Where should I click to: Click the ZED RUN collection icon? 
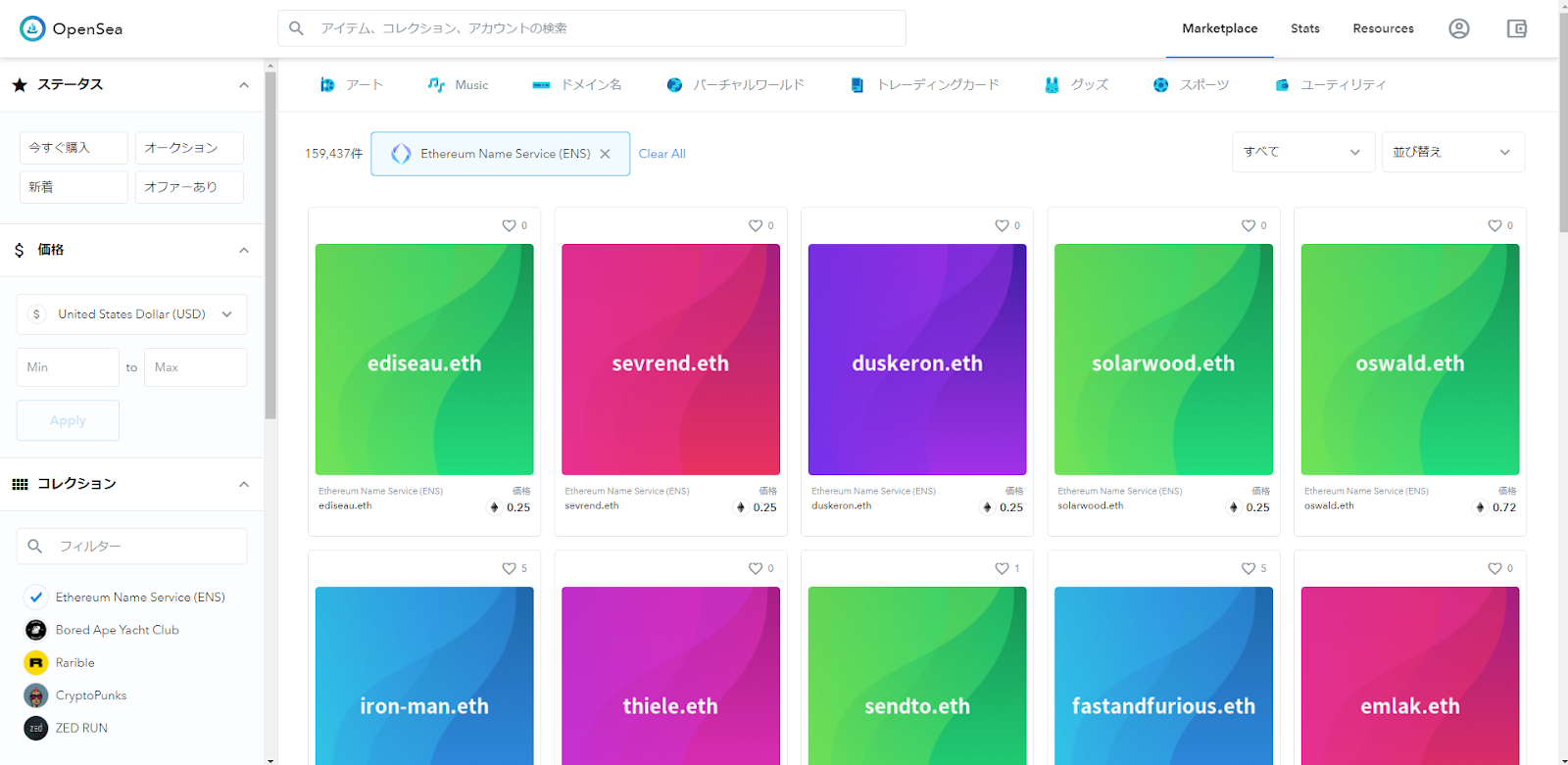[x=35, y=729]
